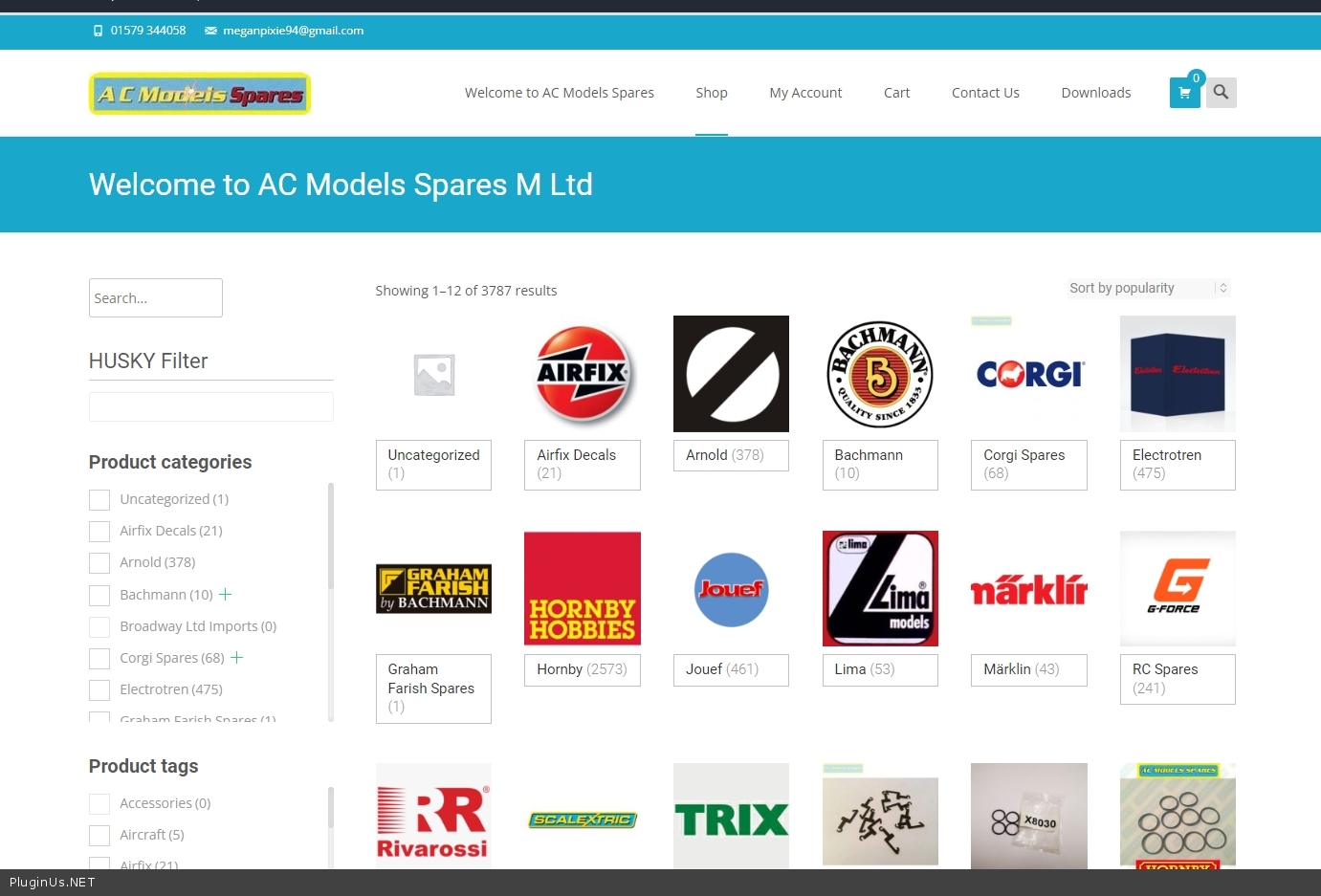
Task: Expand the Corgi Spares subcategory list
Action: click(x=237, y=658)
